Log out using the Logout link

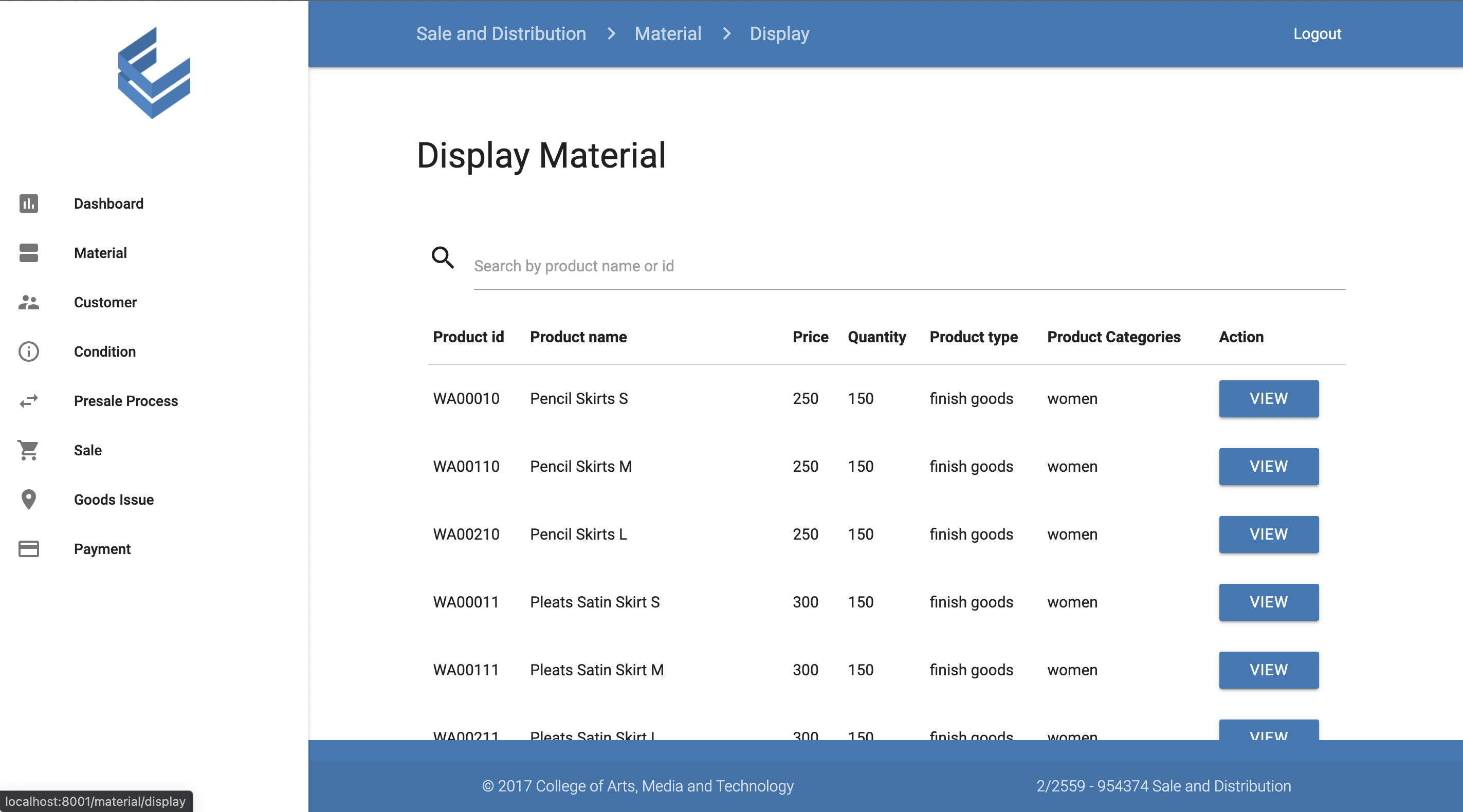click(x=1317, y=33)
